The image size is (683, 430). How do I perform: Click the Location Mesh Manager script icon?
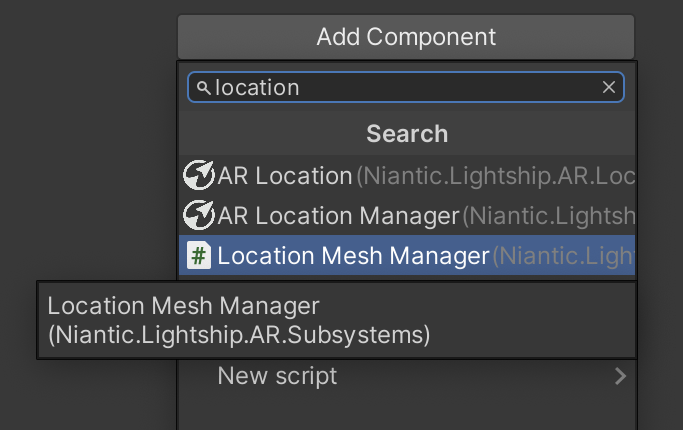point(199,255)
